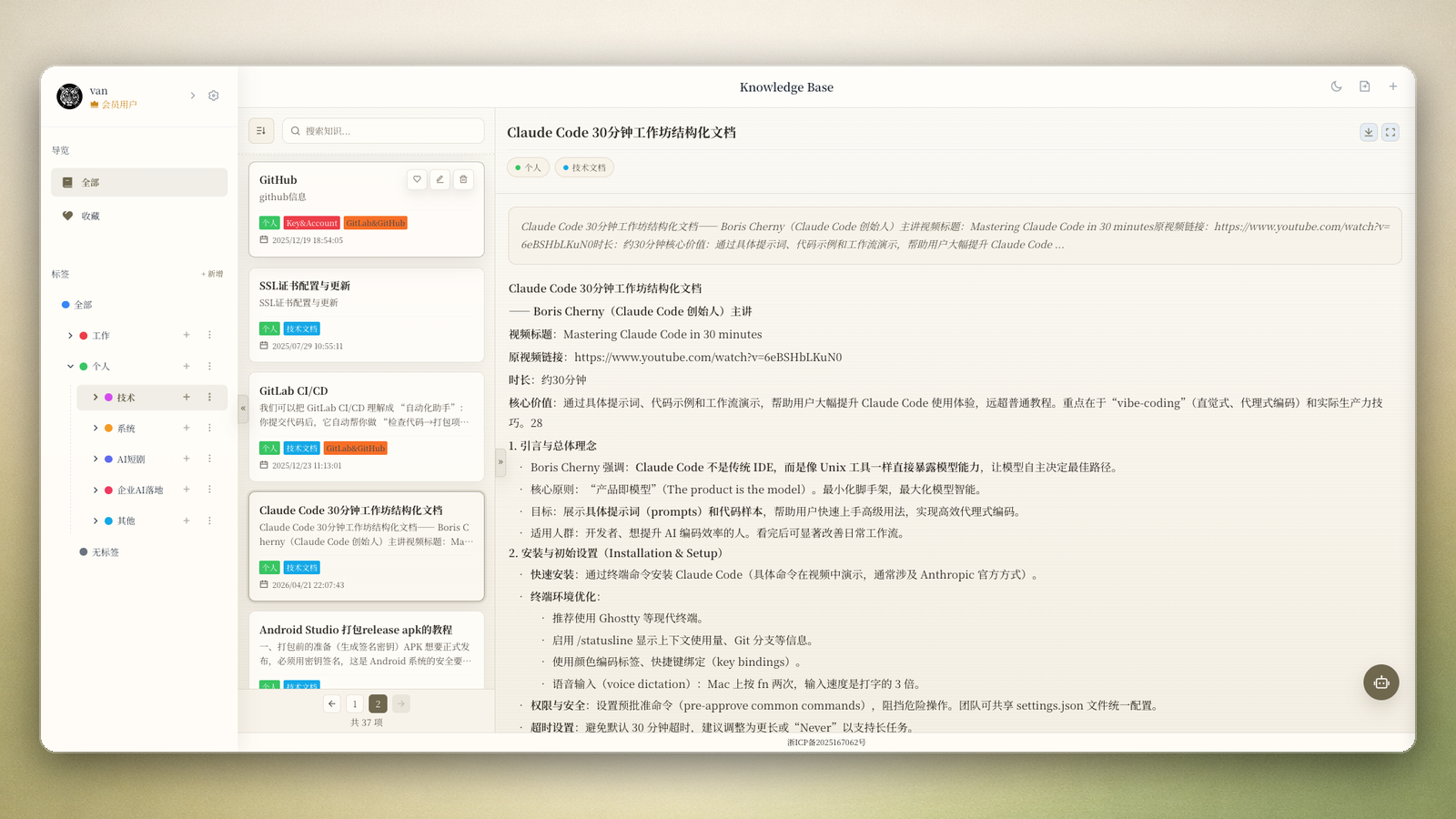Expand the 企业AI落地 tag chevron

click(x=96, y=490)
